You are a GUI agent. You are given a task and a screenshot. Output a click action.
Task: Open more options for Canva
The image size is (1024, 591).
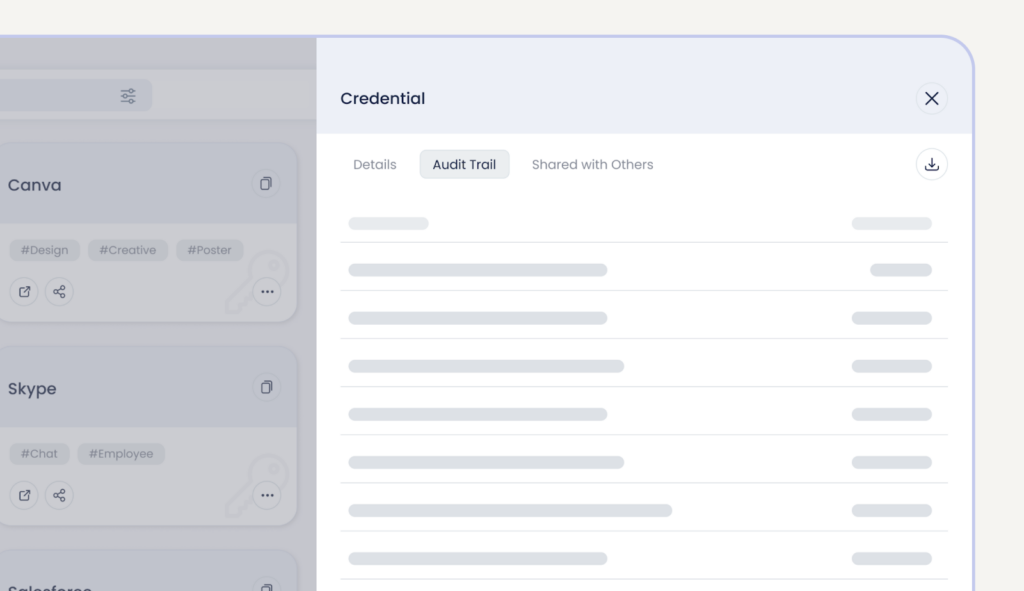tap(266, 292)
